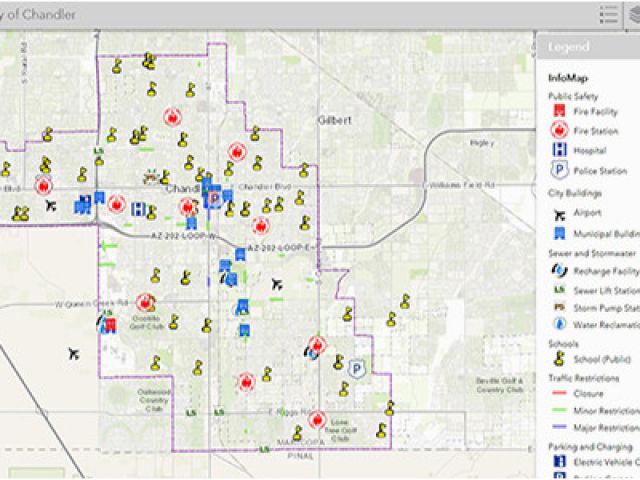Click the InfoMap layer title in legend

(x=566, y=78)
